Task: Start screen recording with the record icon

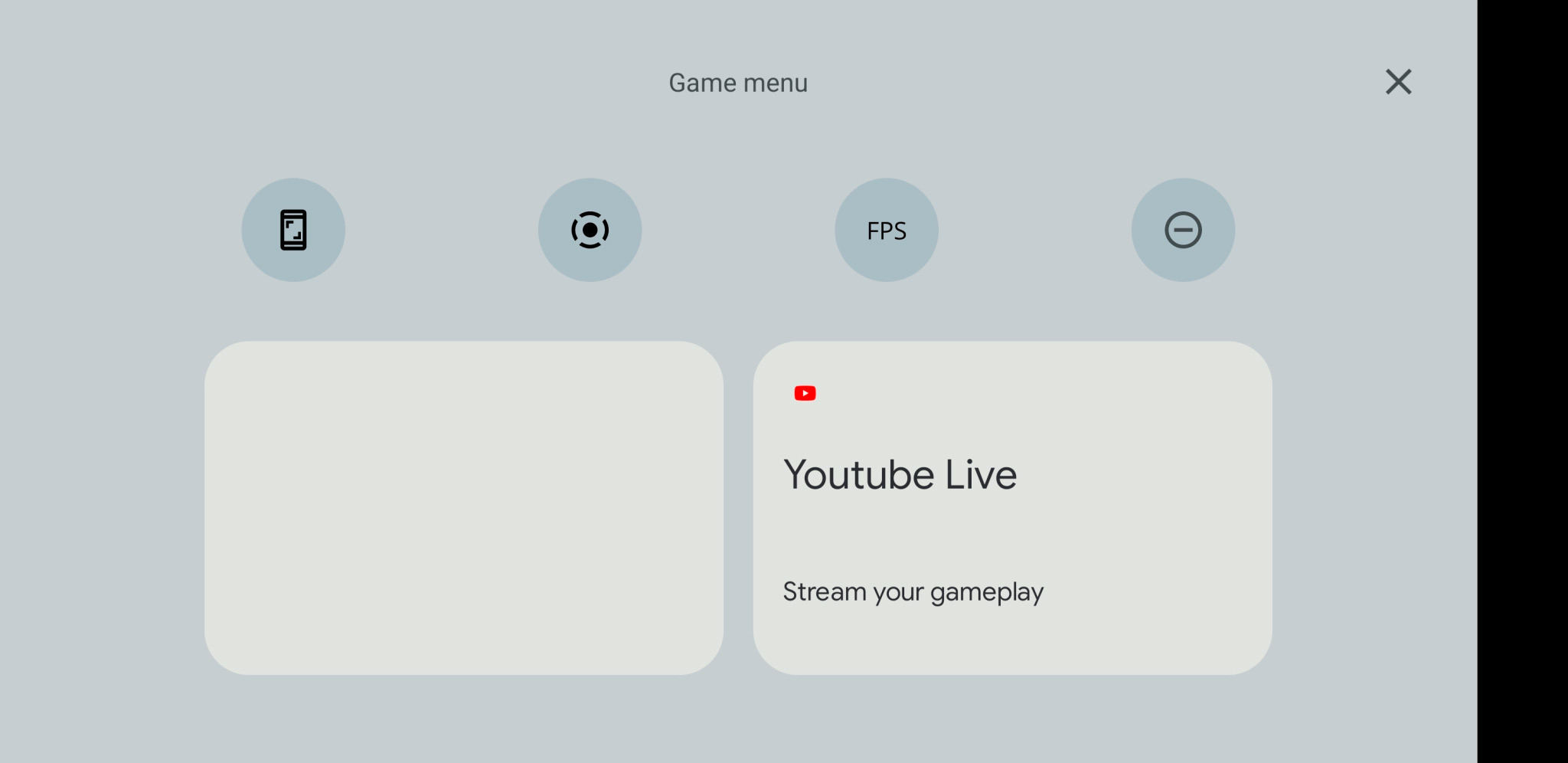Action: point(590,230)
